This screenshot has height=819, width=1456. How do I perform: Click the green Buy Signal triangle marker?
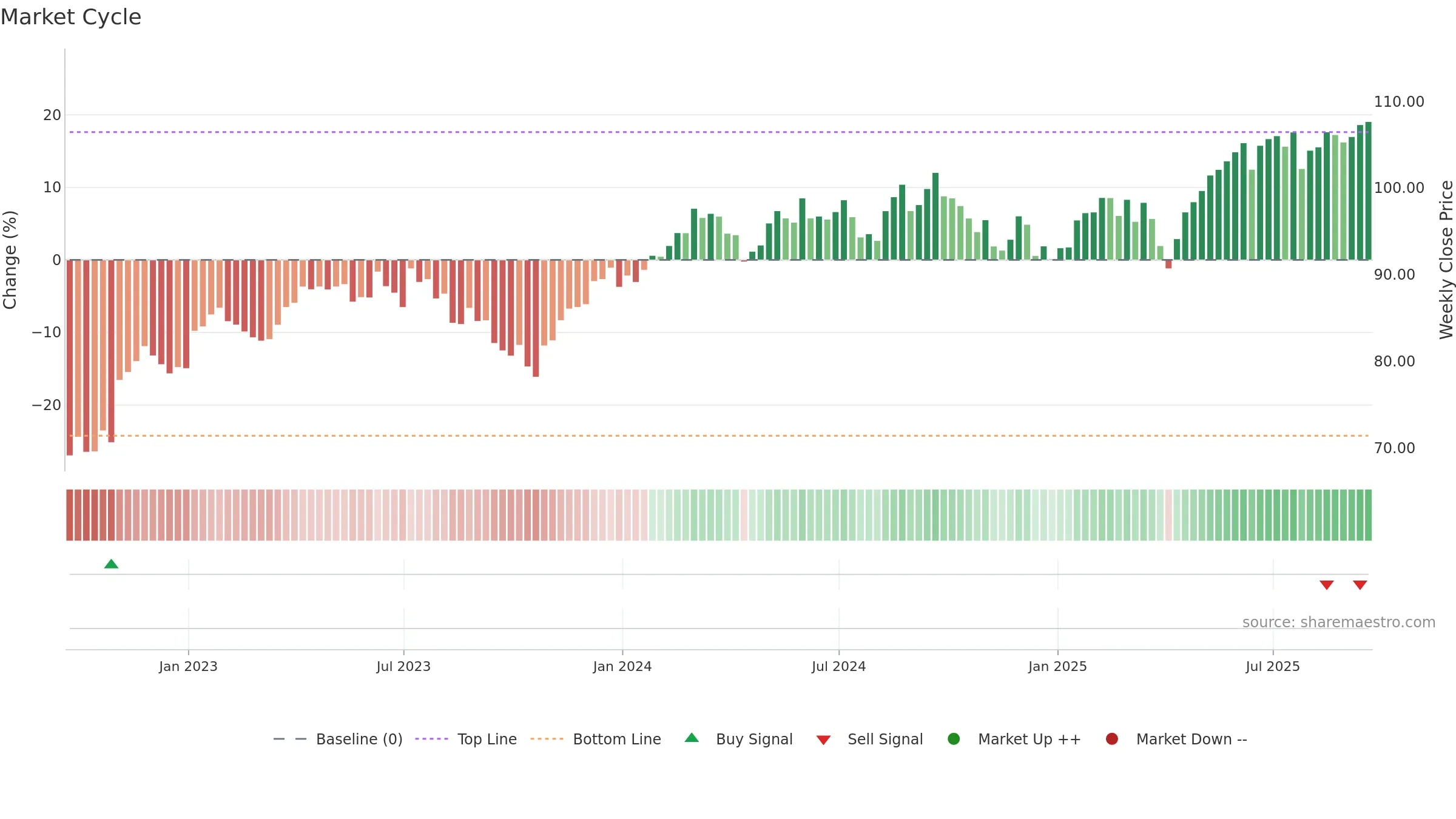[x=111, y=564]
